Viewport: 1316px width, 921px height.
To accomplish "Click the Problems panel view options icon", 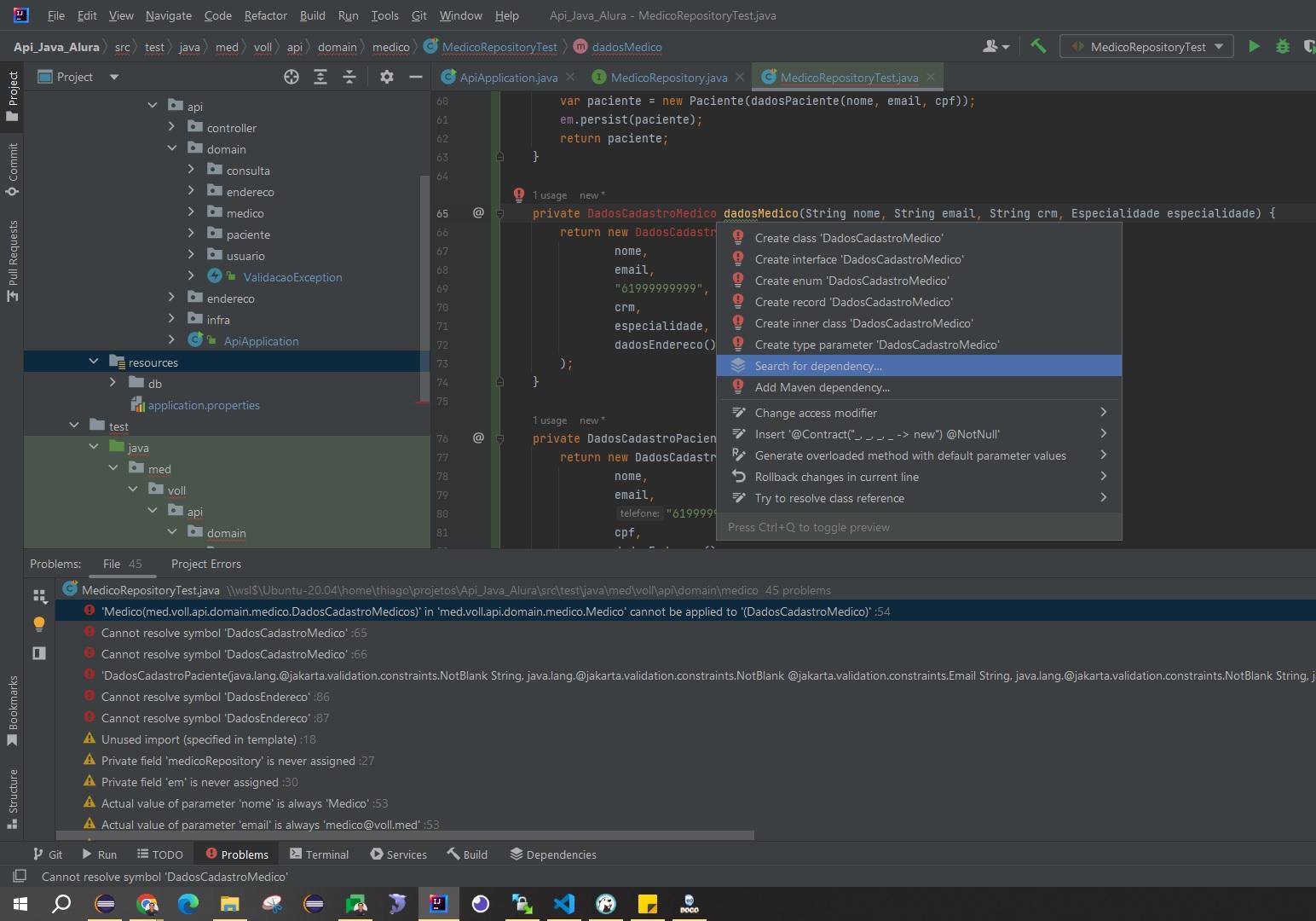I will point(39,595).
